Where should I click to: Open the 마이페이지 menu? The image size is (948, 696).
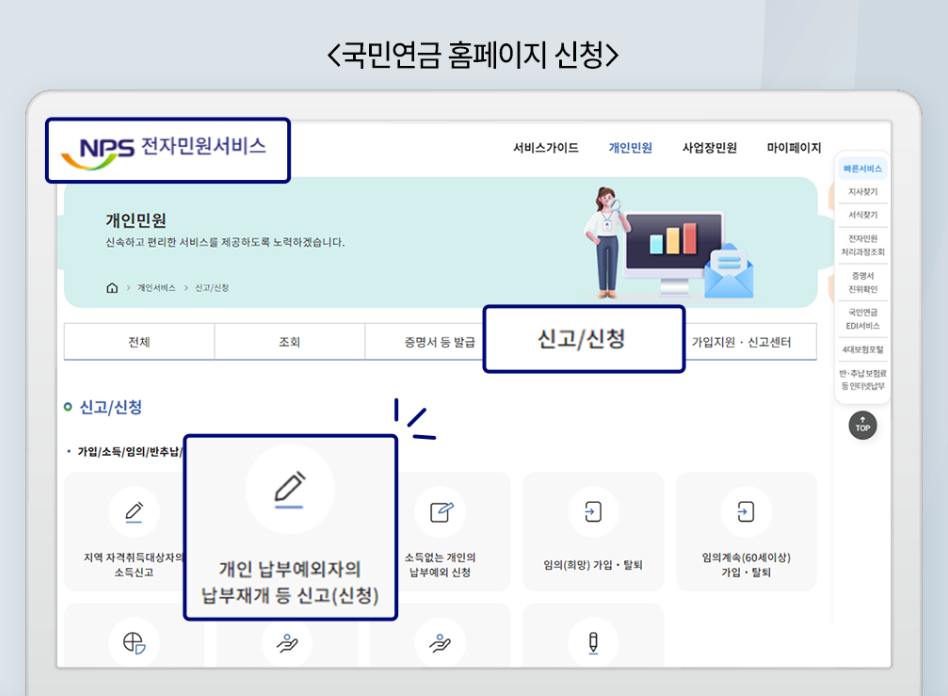click(794, 148)
